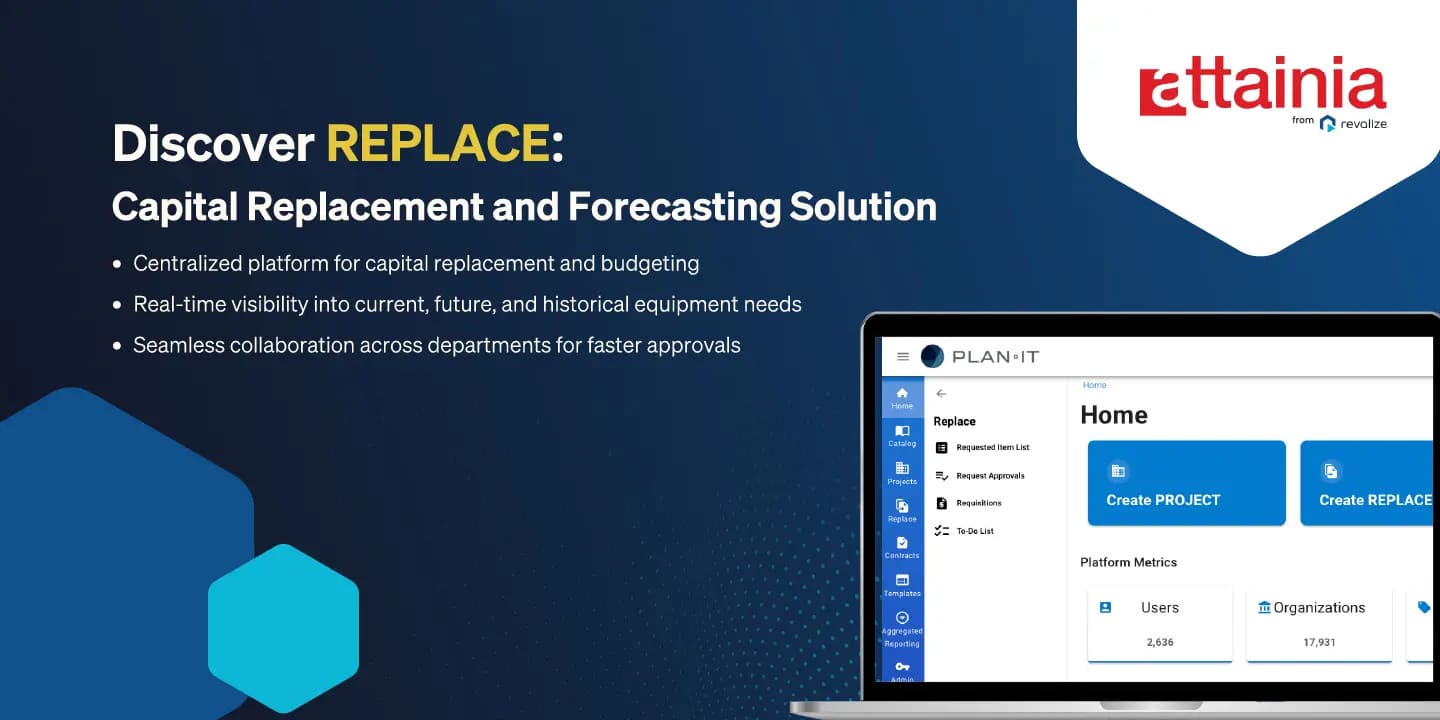Open Aggregated Reporting in the sidebar
The width and height of the screenshot is (1440, 720).
pos(902,630)
